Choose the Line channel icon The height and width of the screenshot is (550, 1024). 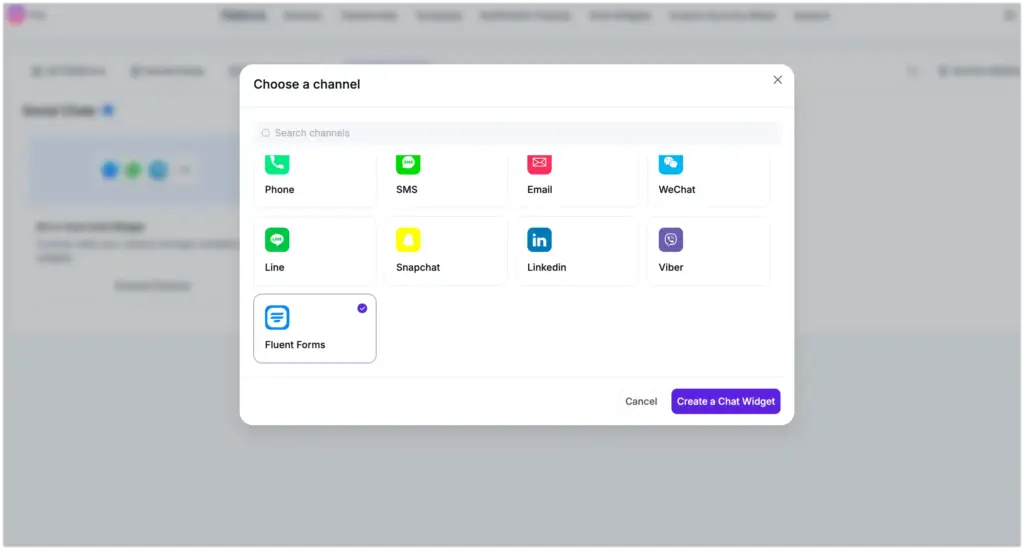tap(277, 240)
